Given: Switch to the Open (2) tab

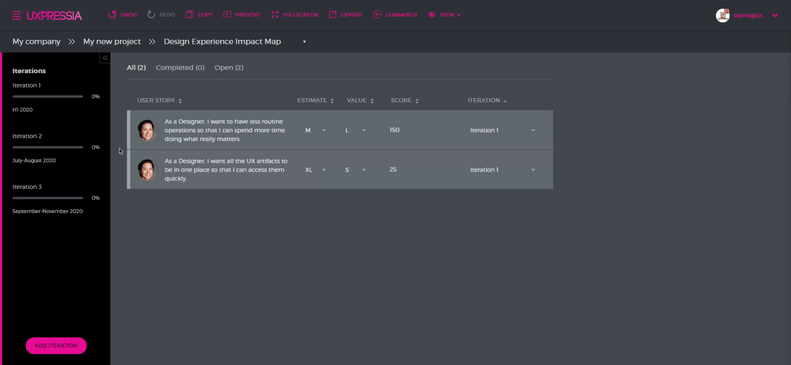Looking at the screenshot, I should tap(229, 68).
